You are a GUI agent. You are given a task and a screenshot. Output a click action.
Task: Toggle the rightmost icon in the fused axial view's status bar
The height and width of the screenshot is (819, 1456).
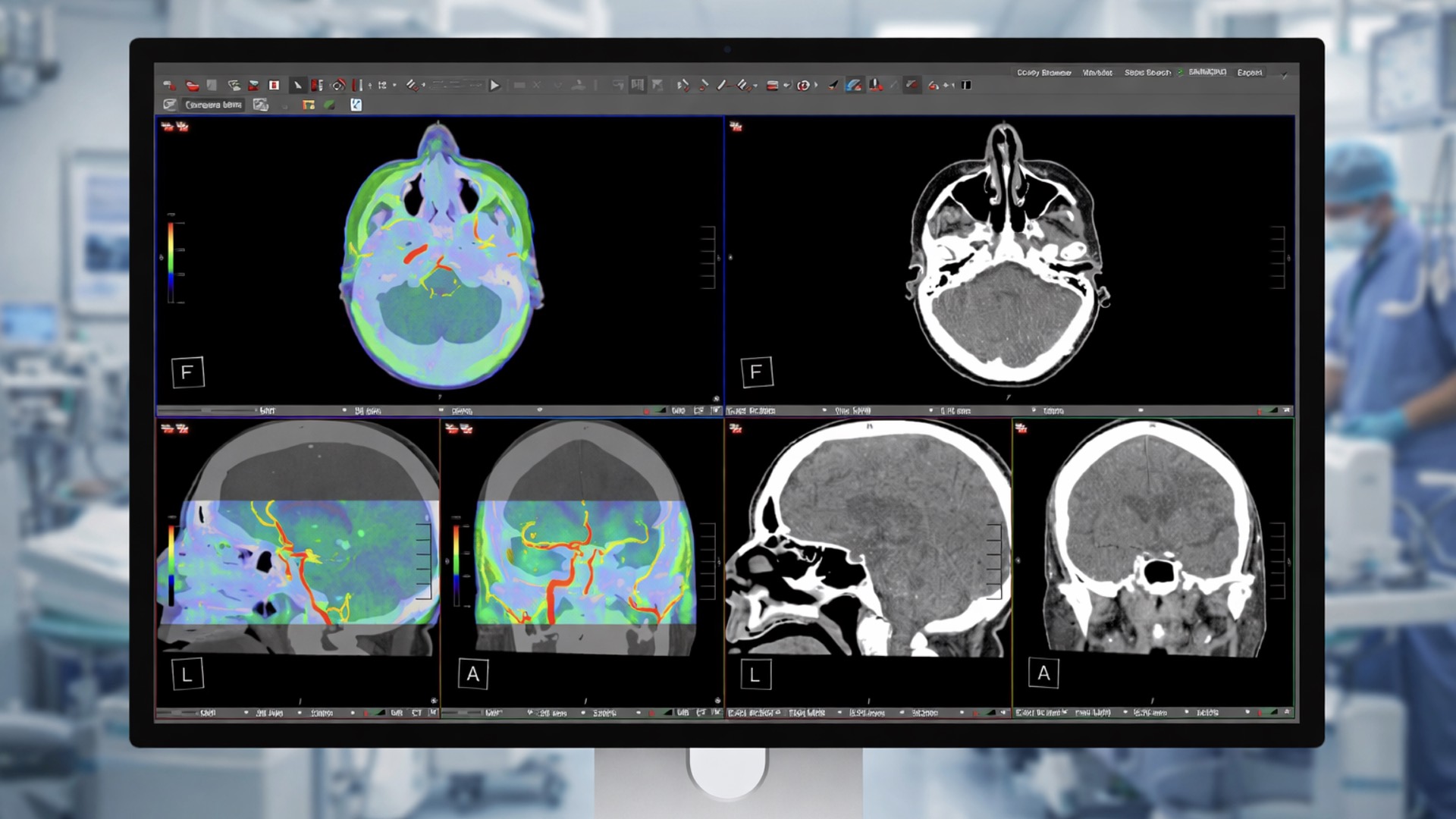(715, 410)
